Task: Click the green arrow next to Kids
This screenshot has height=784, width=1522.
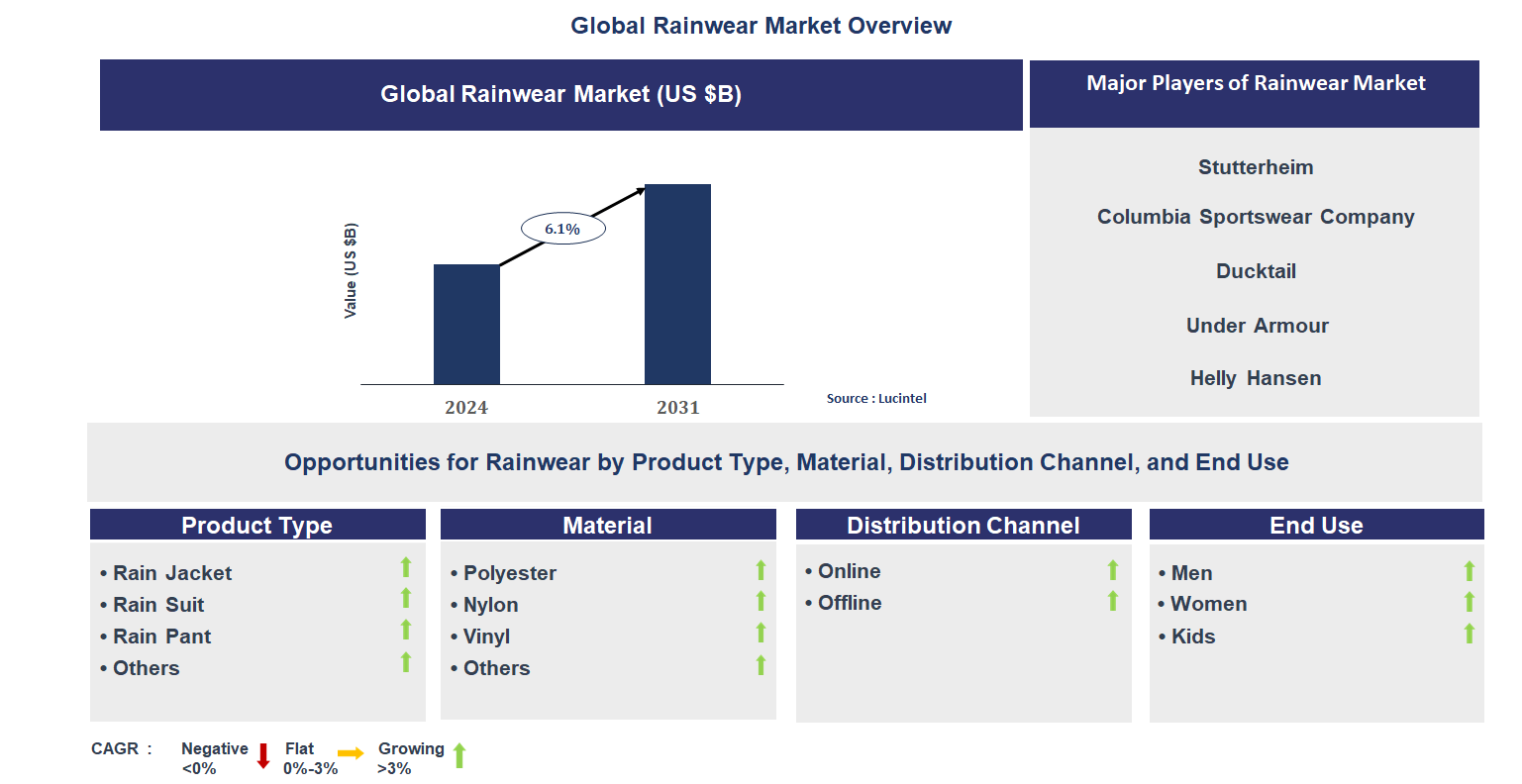Action: pyautogui.click(x=1468, y=631)
